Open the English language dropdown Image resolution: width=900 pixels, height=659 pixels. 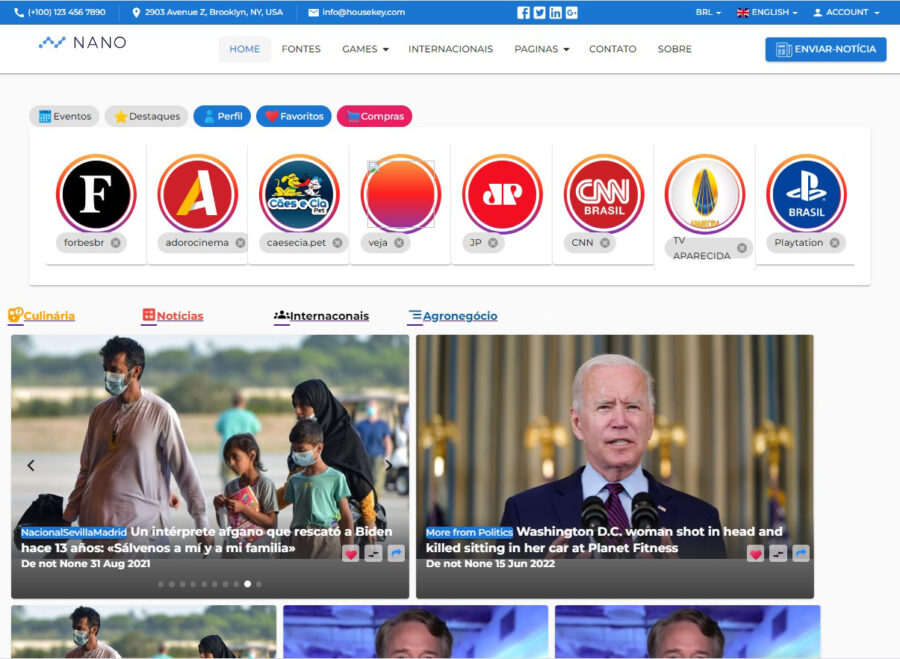pos(767,13)
